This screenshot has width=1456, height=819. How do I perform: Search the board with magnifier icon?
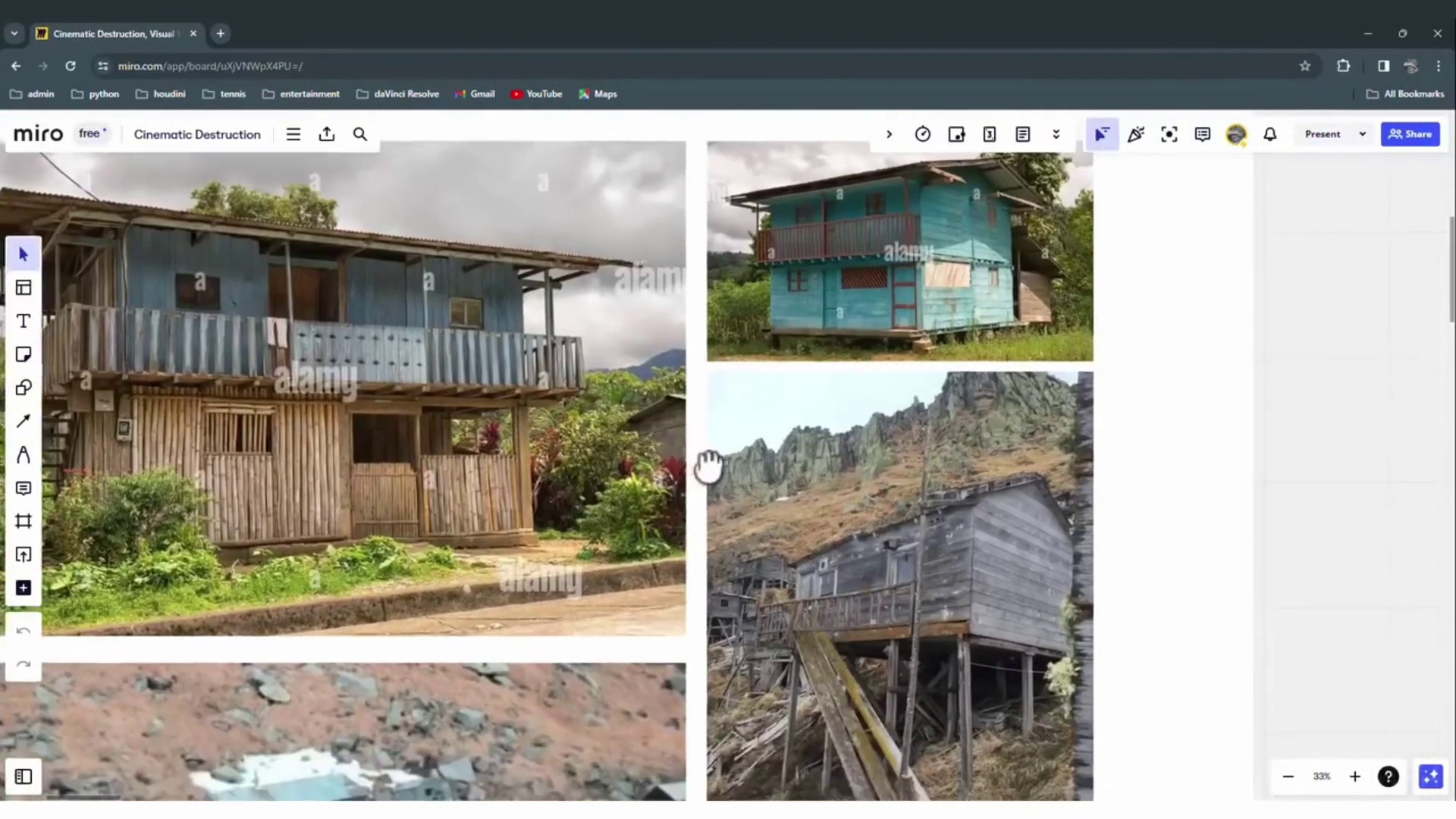point(360,134)
